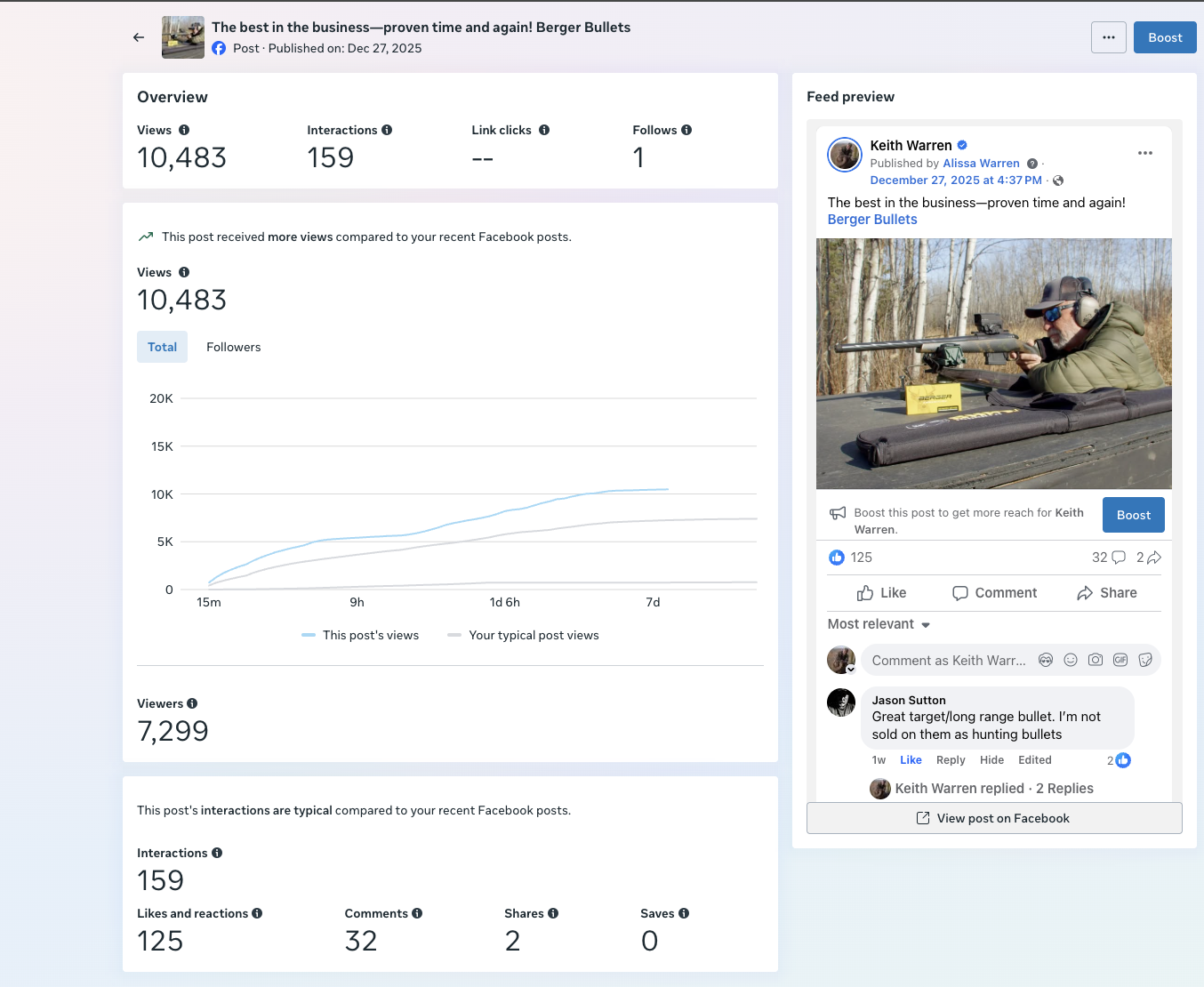Image resolution: width=1204 pixels, height=987 pixels.
Task: Click the Comment as Keith Warren input field
Action: point(1011,660)
